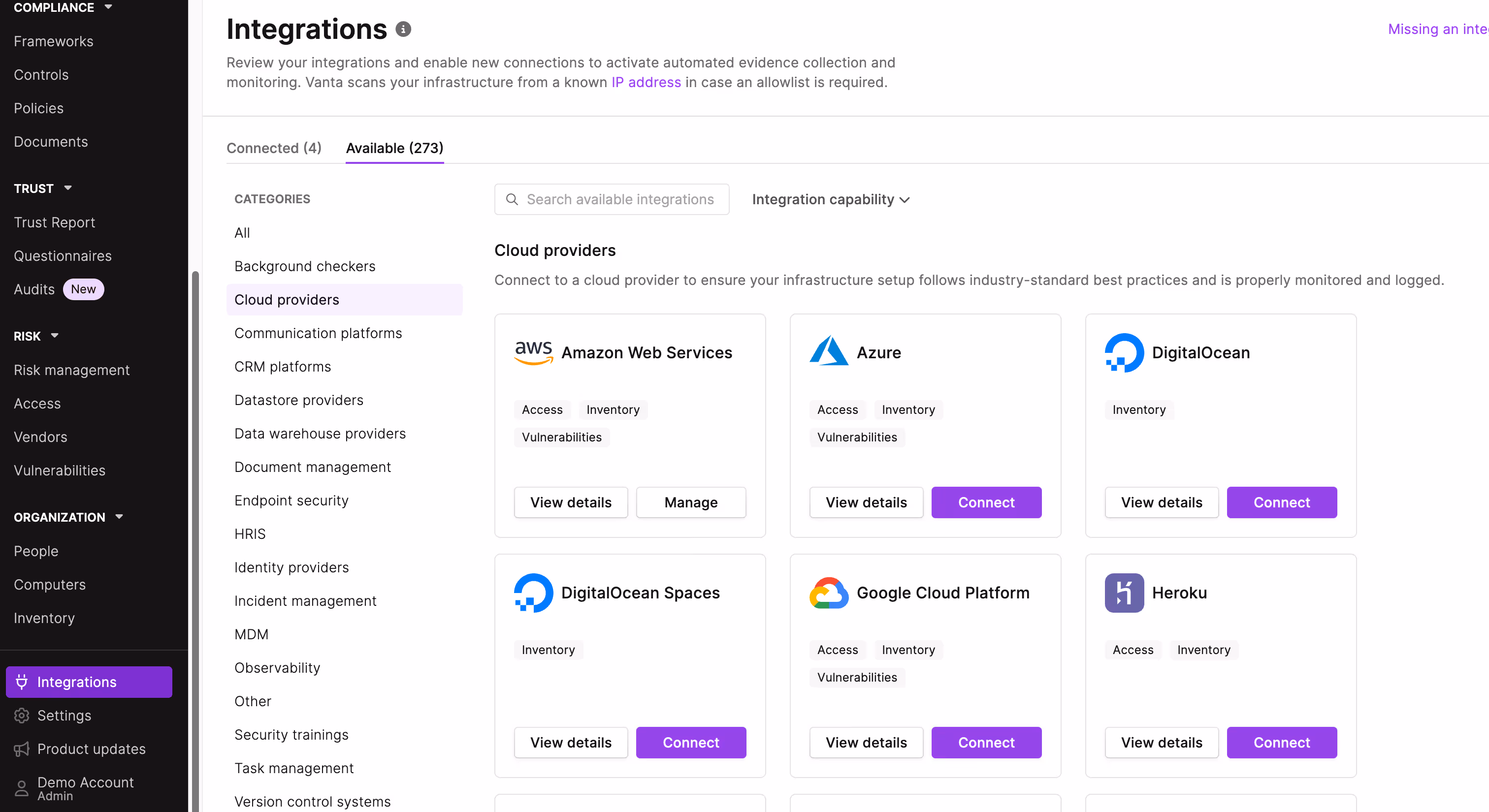
Task: Click the Settings gear icon in sidebar
Action: [21, 716]
